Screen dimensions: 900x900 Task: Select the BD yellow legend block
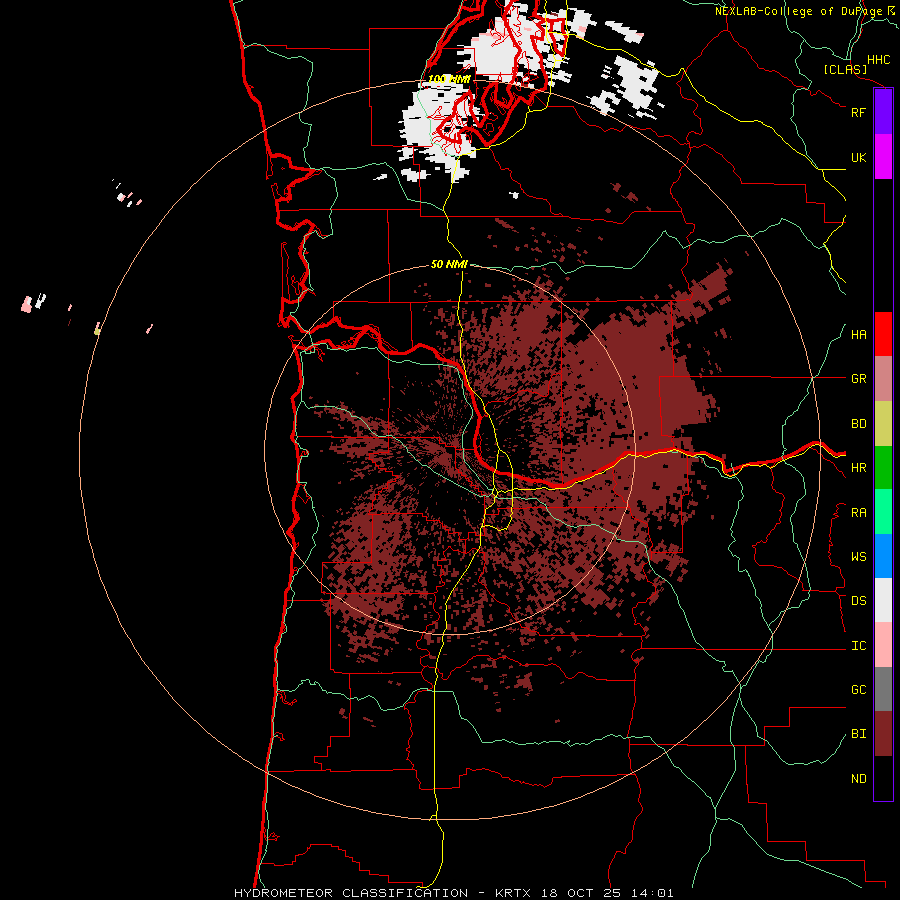[x=883, y=424]
